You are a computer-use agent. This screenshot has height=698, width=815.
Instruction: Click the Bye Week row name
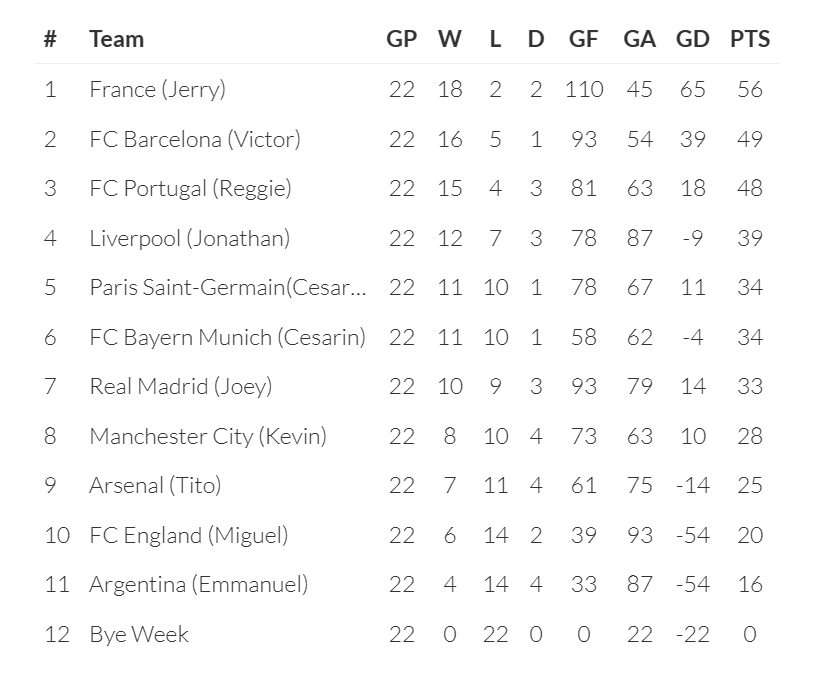(x=138, y=634)
